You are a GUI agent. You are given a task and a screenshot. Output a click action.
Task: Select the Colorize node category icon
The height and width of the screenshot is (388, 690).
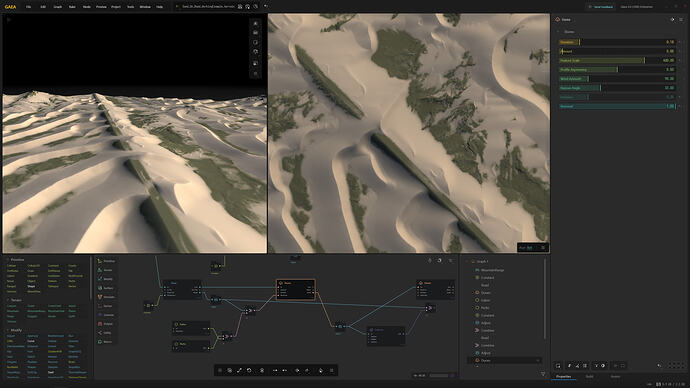click(100, 315)
